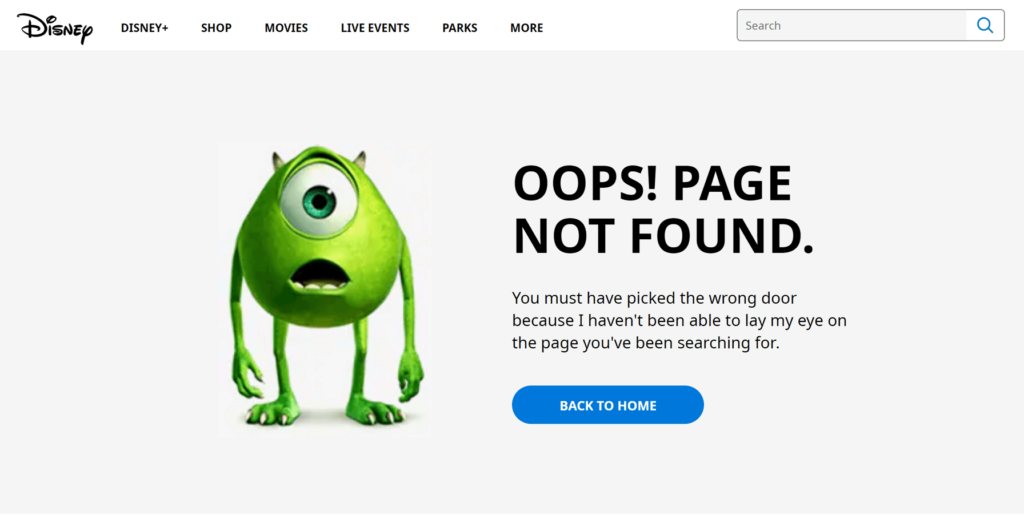The image size is (1024, 523).
Task: Click the magnifying glass search icon
Action: (984, 26)
